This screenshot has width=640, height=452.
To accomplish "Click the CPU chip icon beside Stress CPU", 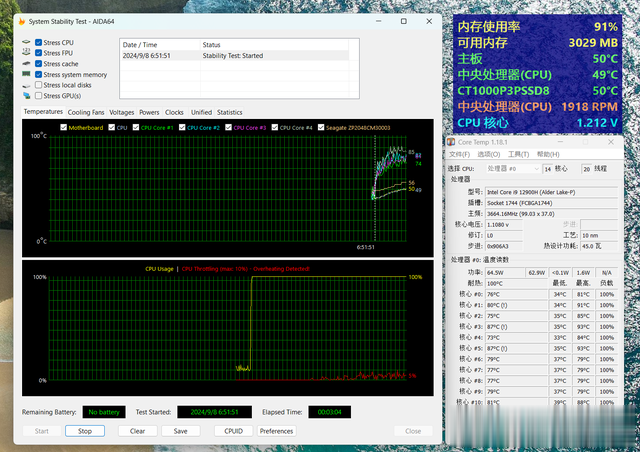I will coord(26,42).
